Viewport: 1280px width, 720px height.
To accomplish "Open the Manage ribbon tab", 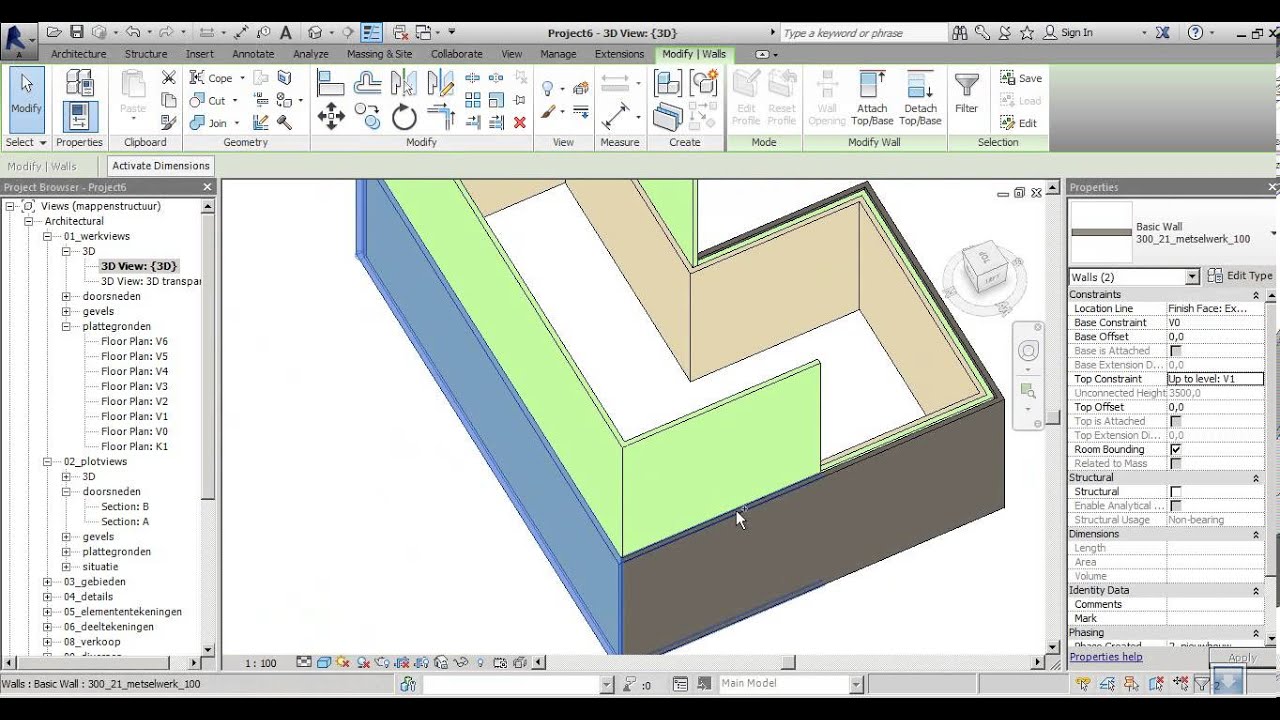I will pyautogui.click(x=558, y=54).
